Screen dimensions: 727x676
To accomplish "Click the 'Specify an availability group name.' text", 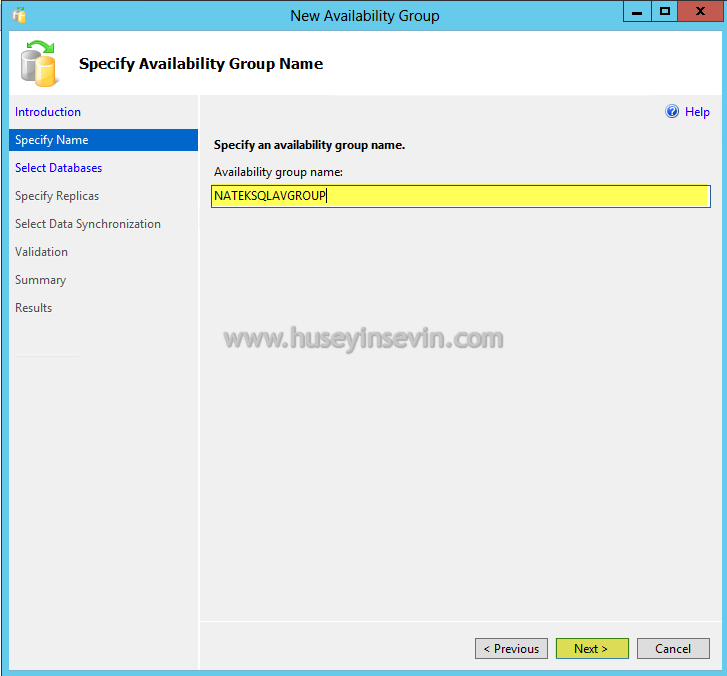I will pyautogui.click(x=309, y=145).
